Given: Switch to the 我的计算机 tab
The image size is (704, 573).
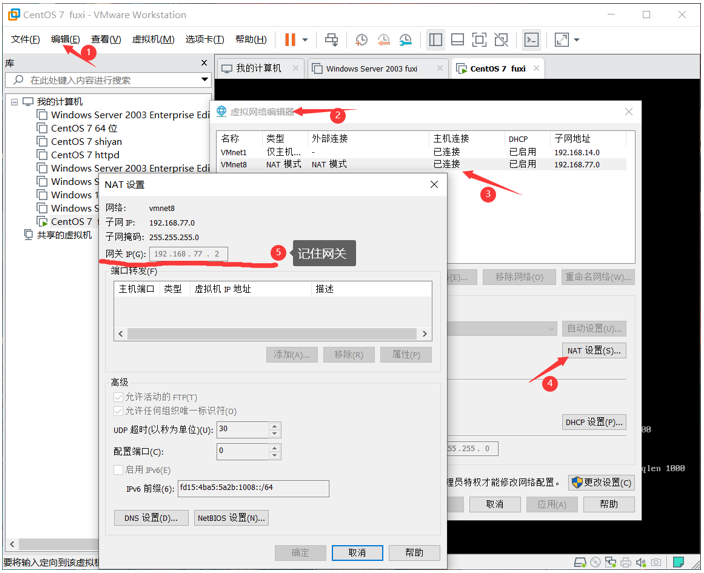Looking at the screenshot, I should pos(259,68).
